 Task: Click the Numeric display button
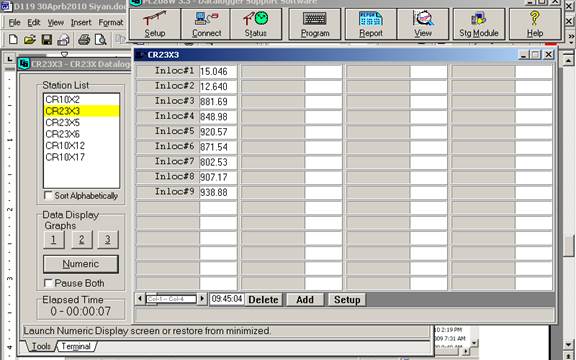[81, 264]
